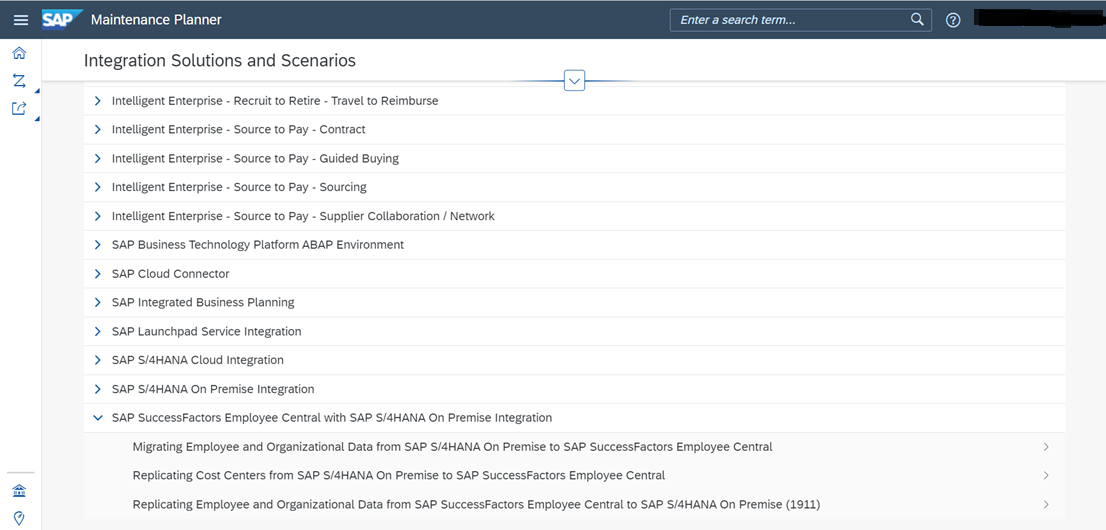Click arrow for Replicating Employee Data (1911)
The image size is (1106, 530).
tap(1046, 505)
